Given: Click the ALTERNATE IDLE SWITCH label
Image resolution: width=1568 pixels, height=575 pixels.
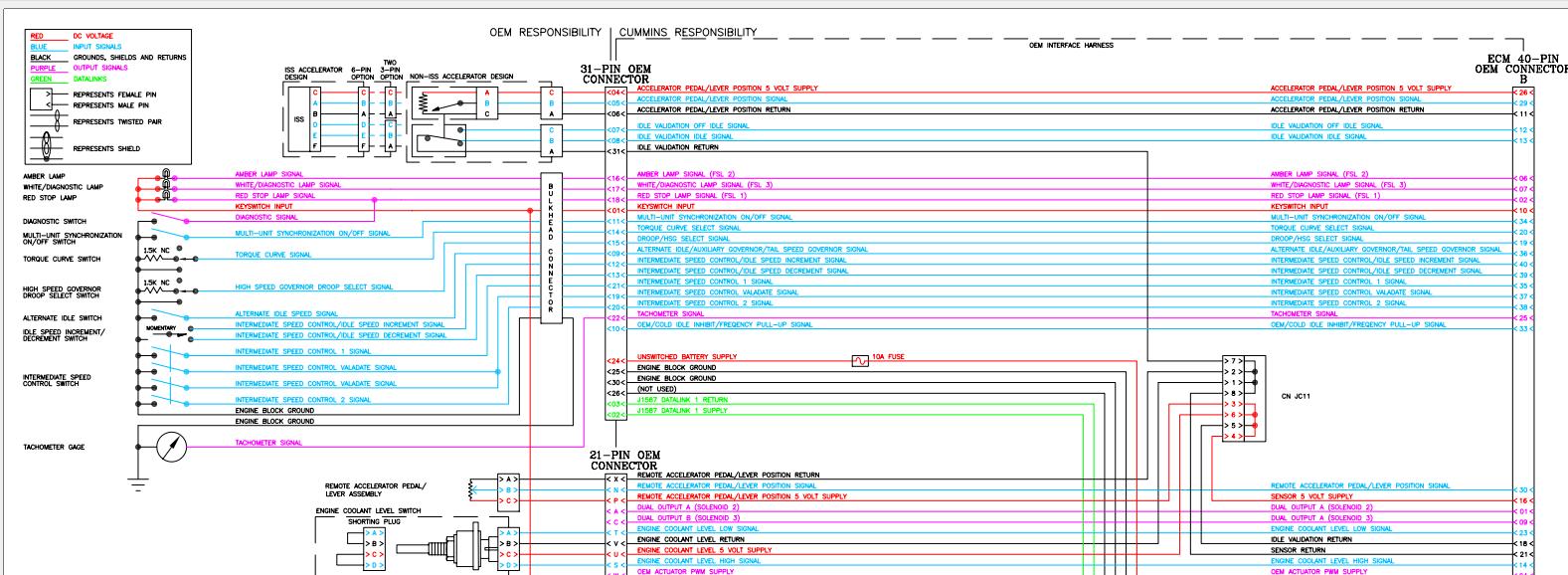Looking at the screenshot, I should point(63,318).
